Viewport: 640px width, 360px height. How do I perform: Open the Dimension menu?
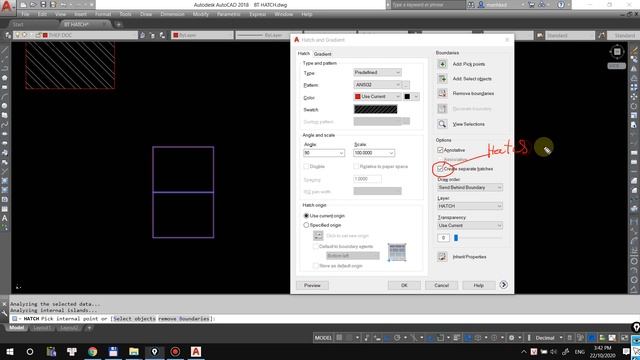pyautogui.click(x=172, y=14)
